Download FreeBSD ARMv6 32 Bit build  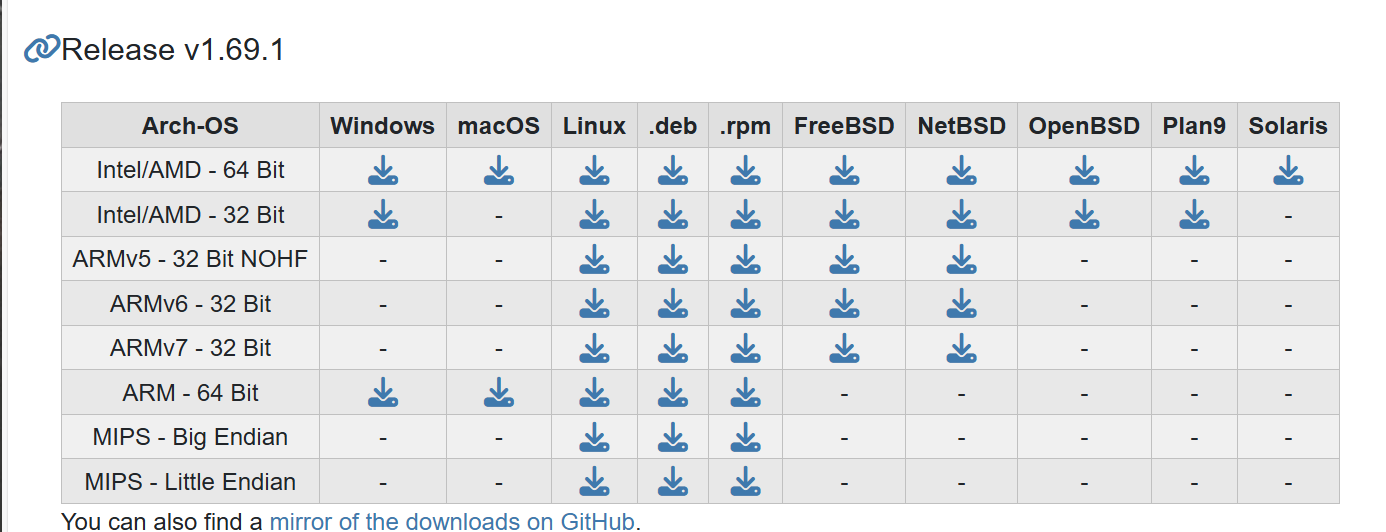(x=844, y=304)
